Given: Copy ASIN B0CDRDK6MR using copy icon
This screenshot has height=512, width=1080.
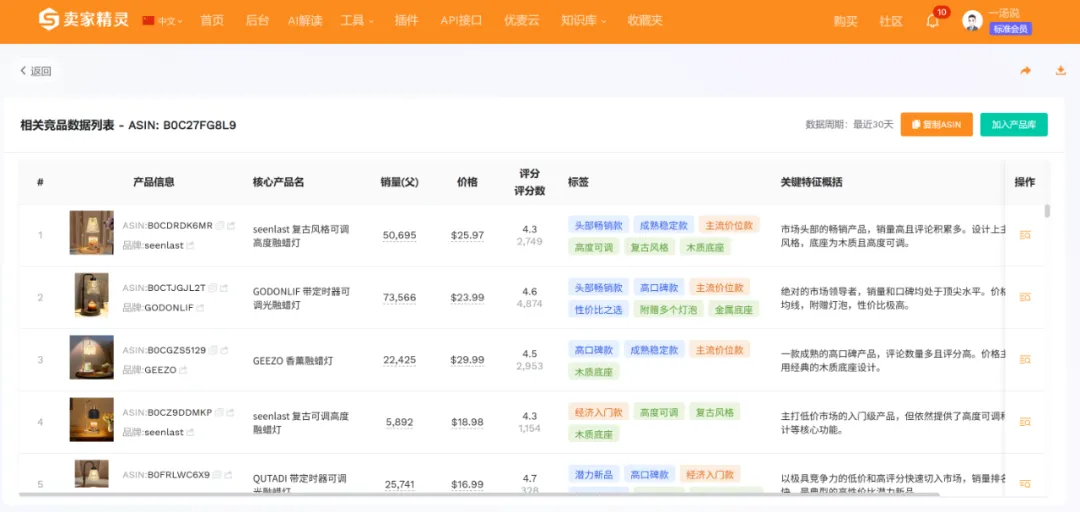Looking at the screenshot, I should (220, 226).
